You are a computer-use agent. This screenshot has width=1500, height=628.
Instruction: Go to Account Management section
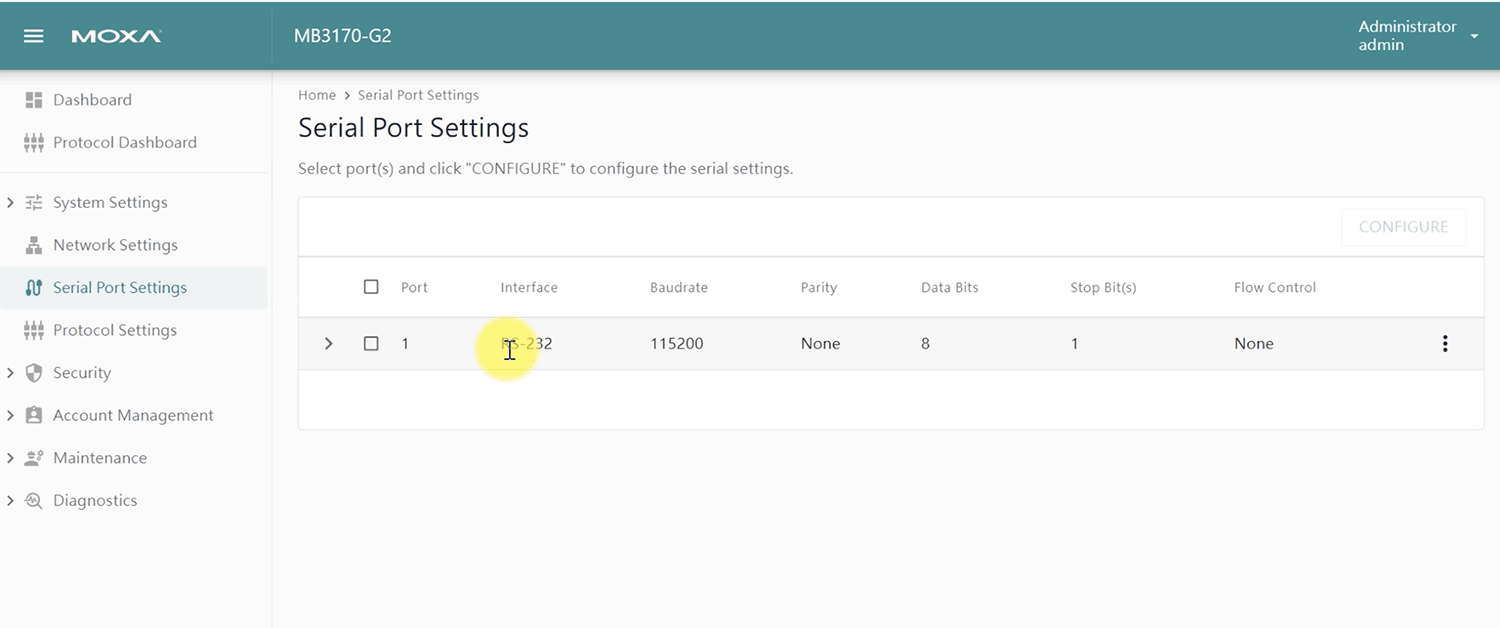point(133,416)
